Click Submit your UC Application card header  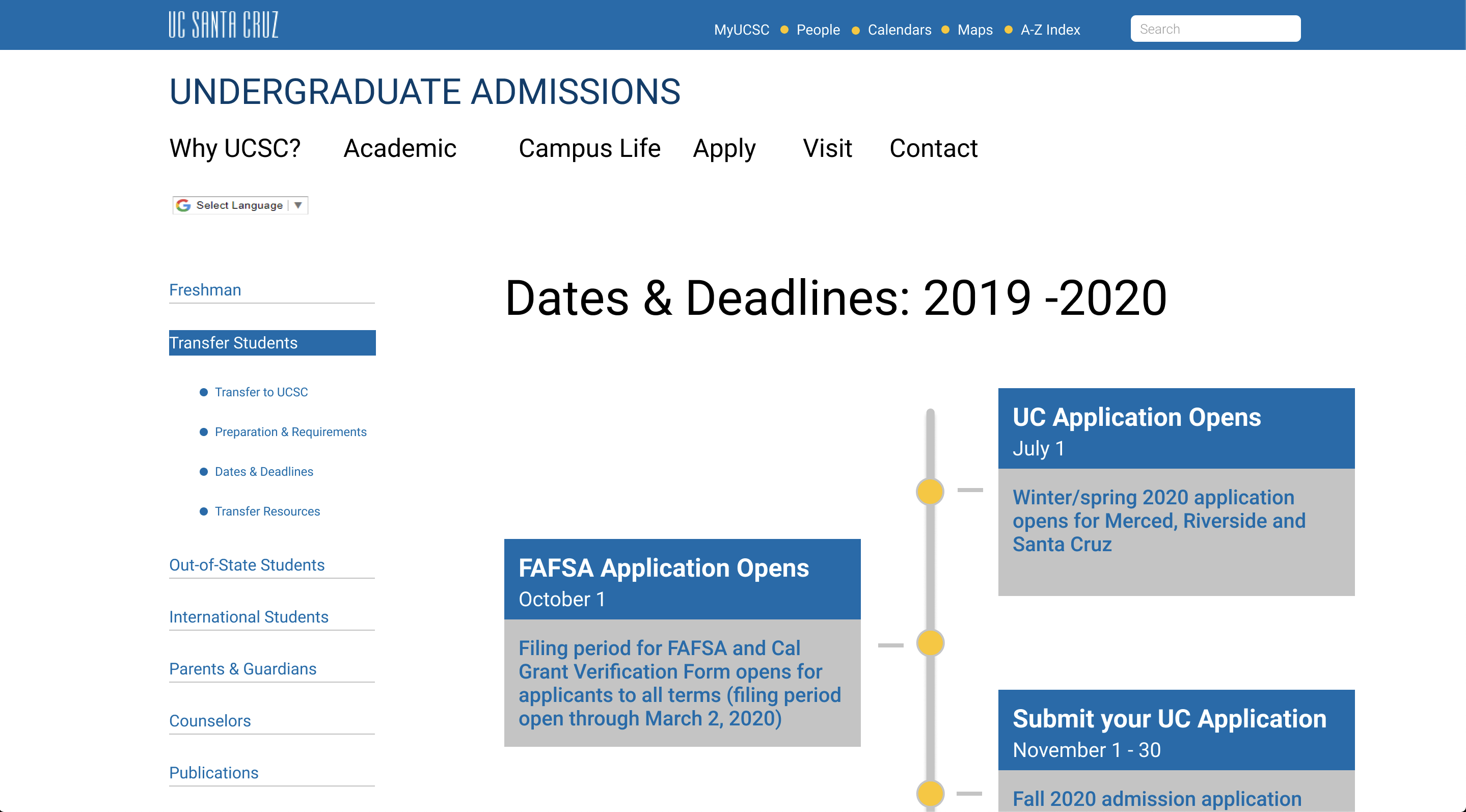click(x=1176, y=730)
